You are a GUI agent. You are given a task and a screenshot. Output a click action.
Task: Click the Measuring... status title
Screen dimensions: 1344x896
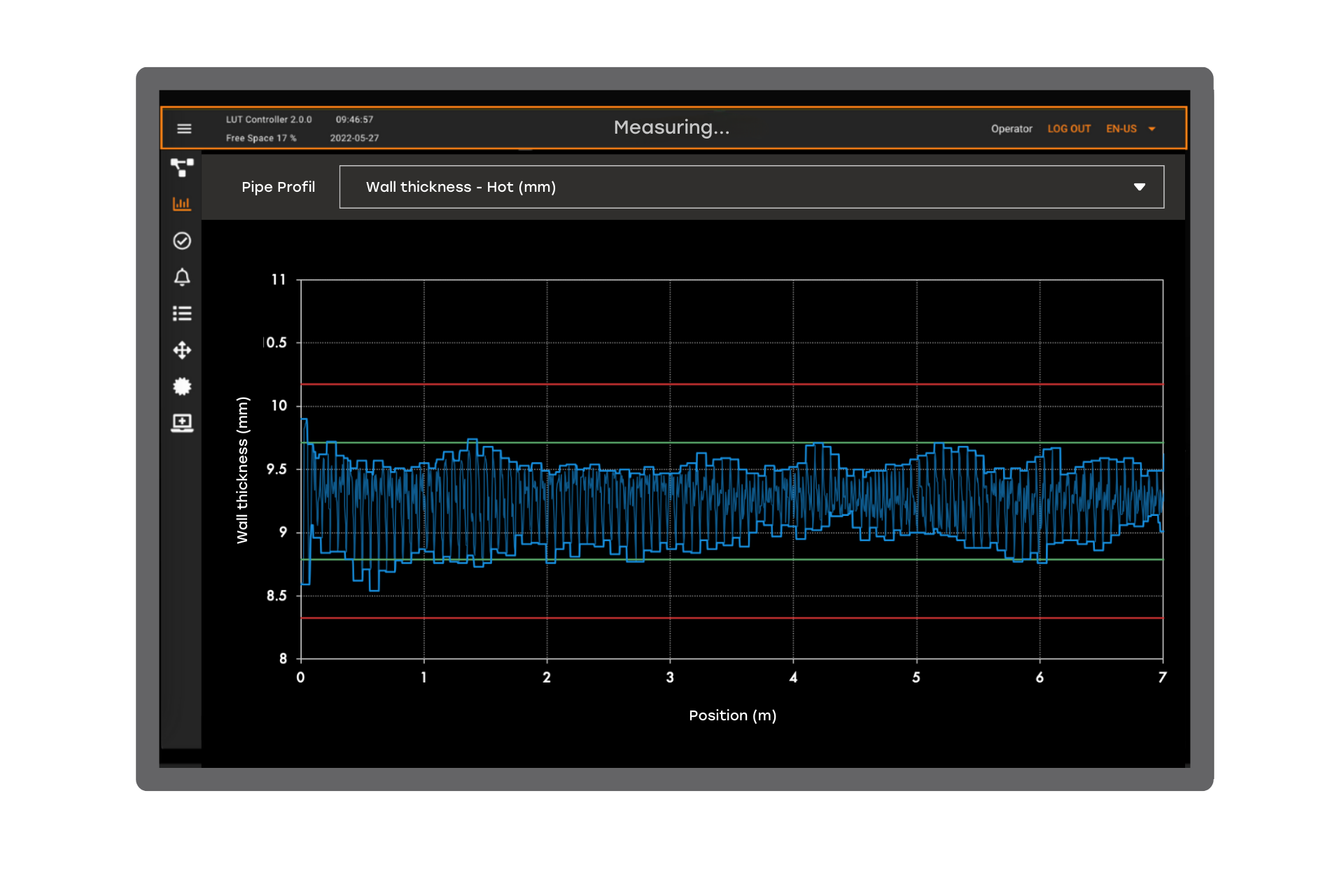coord(671,127)
